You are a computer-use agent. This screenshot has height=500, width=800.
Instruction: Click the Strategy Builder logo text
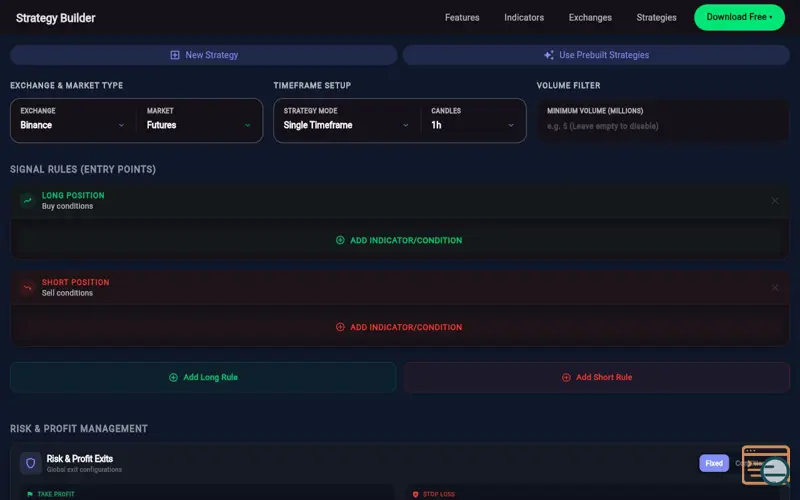tap(56, 18)
